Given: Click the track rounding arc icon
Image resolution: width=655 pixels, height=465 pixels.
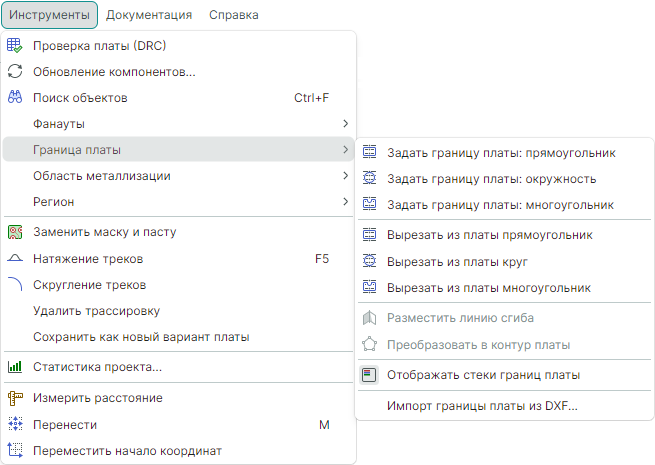Looking at the screenshot, I should click(x=15, y=284).
